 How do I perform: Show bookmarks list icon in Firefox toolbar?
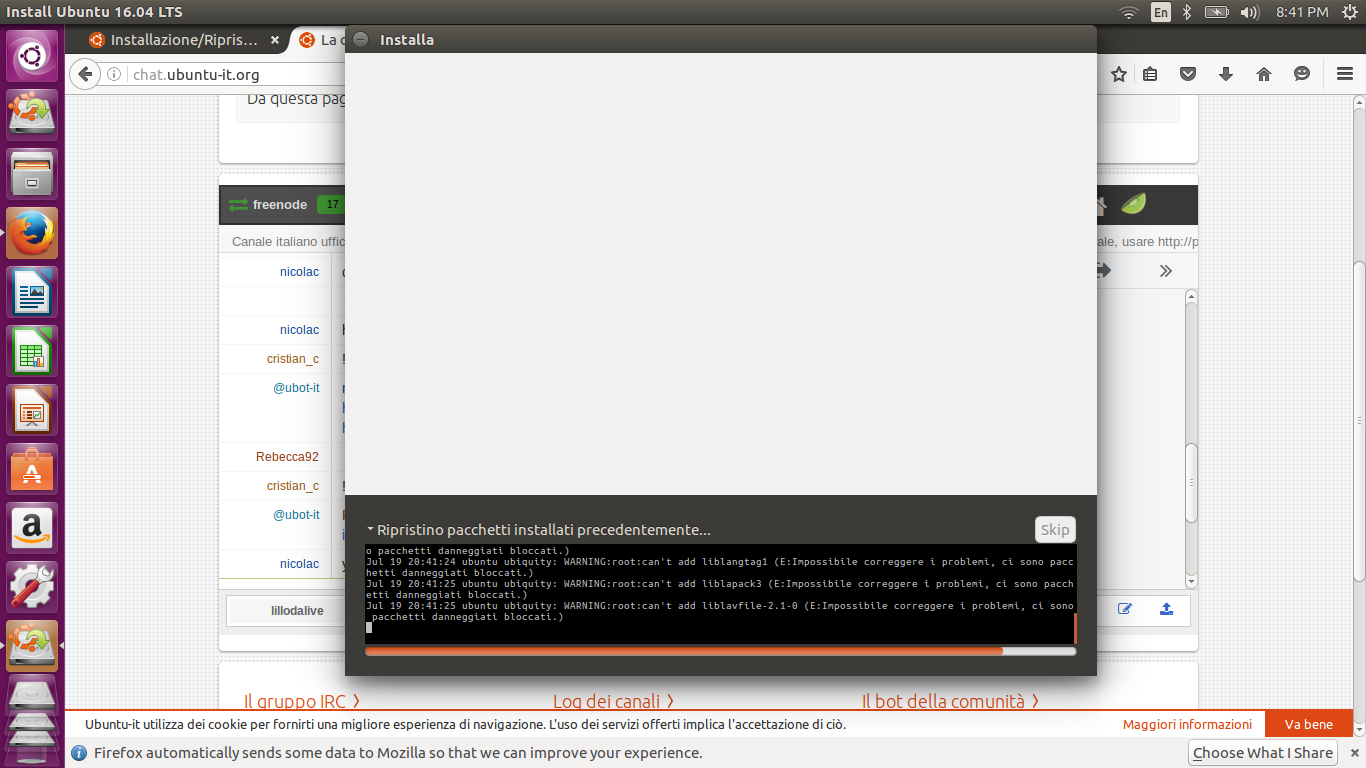pos(1150,74)
